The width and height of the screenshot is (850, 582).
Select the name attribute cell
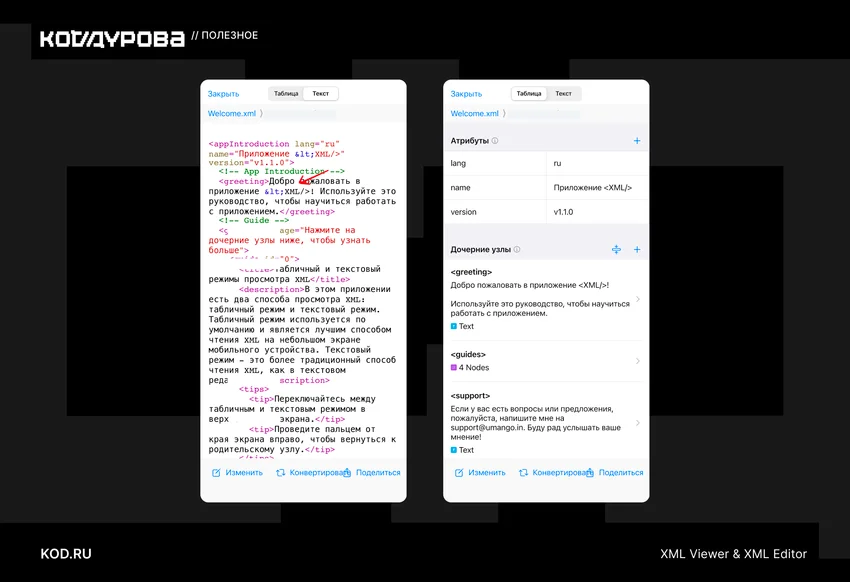coord(495,187)
